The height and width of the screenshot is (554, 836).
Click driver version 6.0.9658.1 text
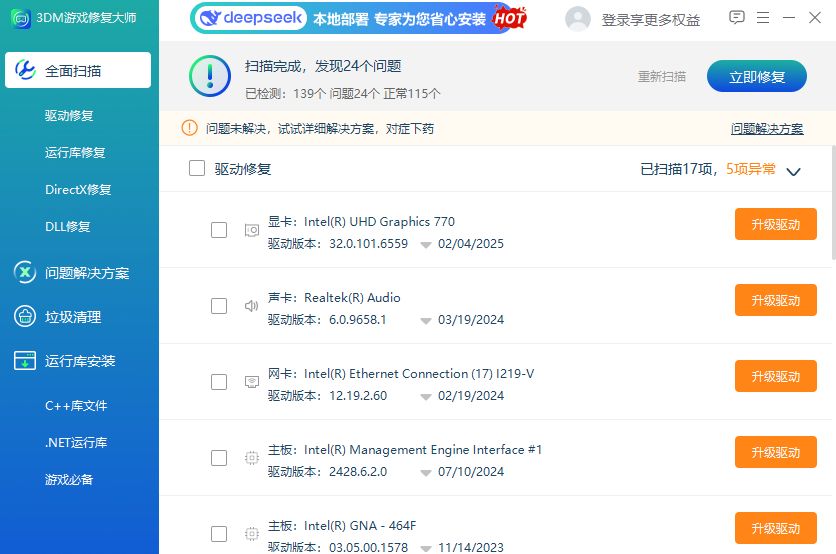358,319
